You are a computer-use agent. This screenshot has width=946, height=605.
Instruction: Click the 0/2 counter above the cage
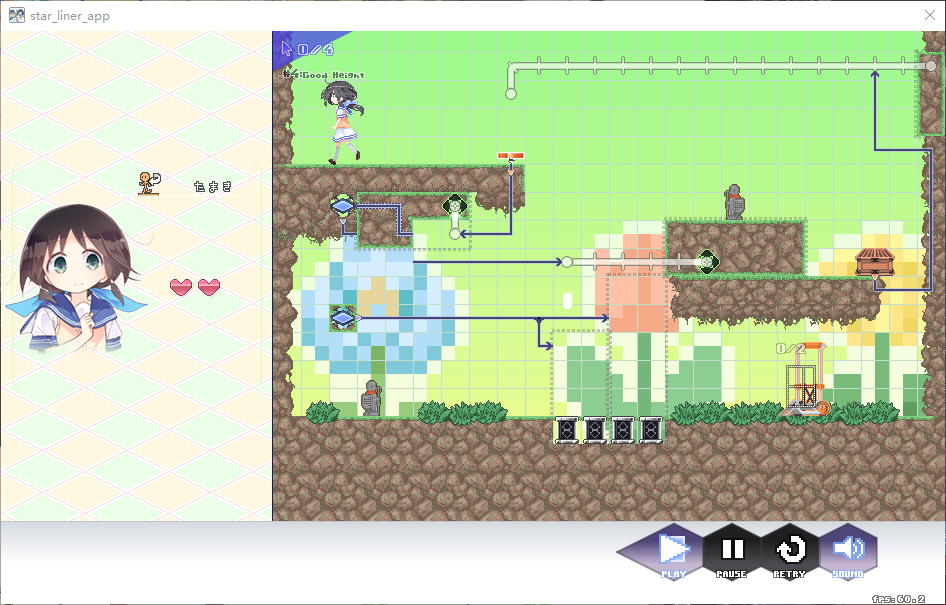[x=790, y=349]
